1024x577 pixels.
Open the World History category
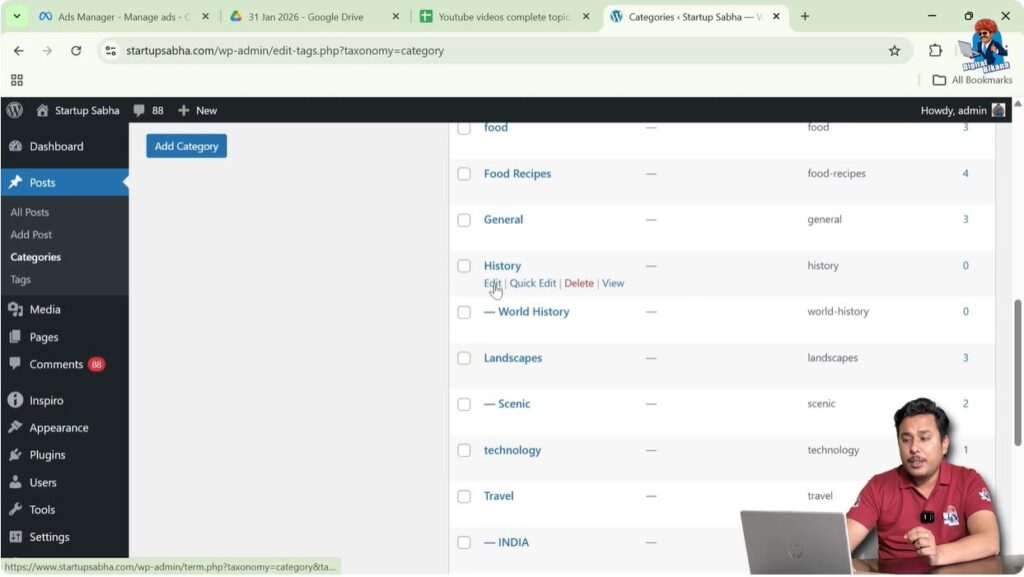pos(526,311)
